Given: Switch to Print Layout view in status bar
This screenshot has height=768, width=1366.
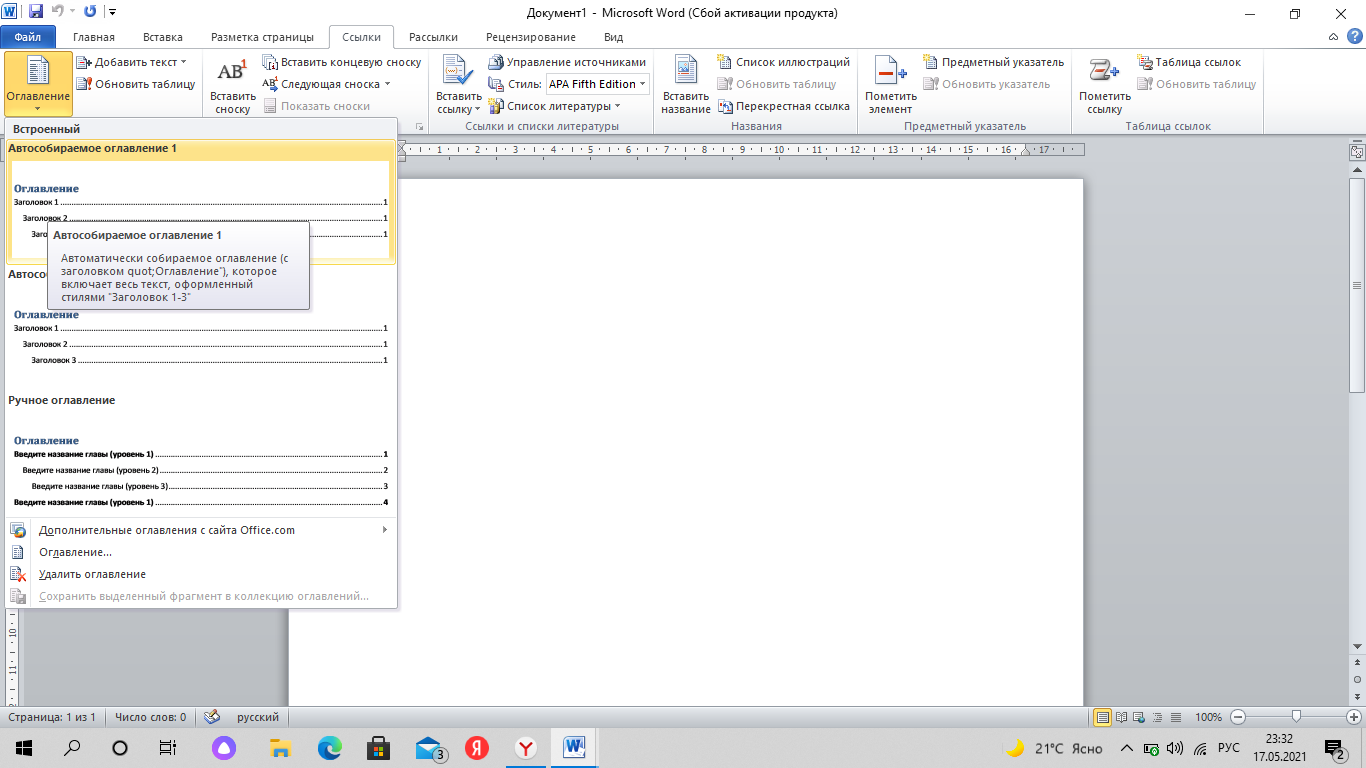Looking at the screenshot, I should coord(1103,717).
